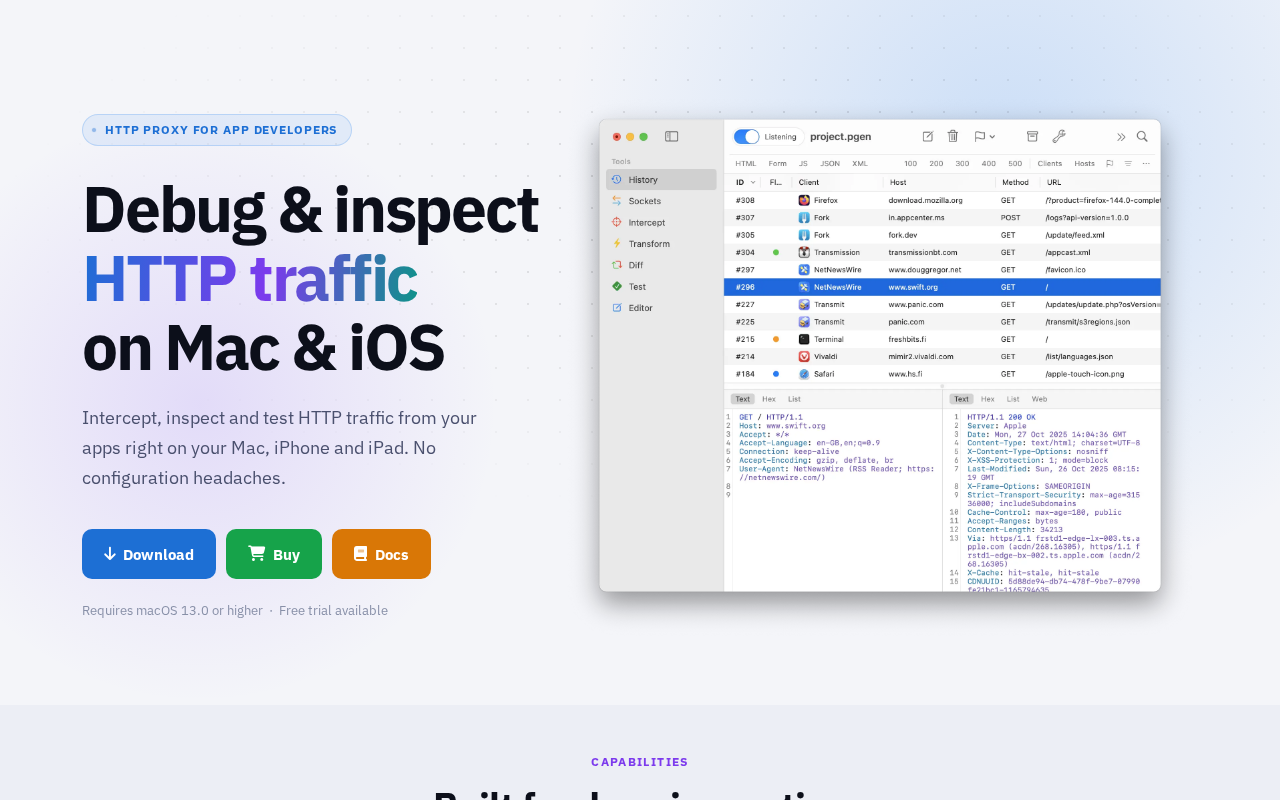Select the JS filter tab
The image size is (1280, 800).
pos(803,164)
